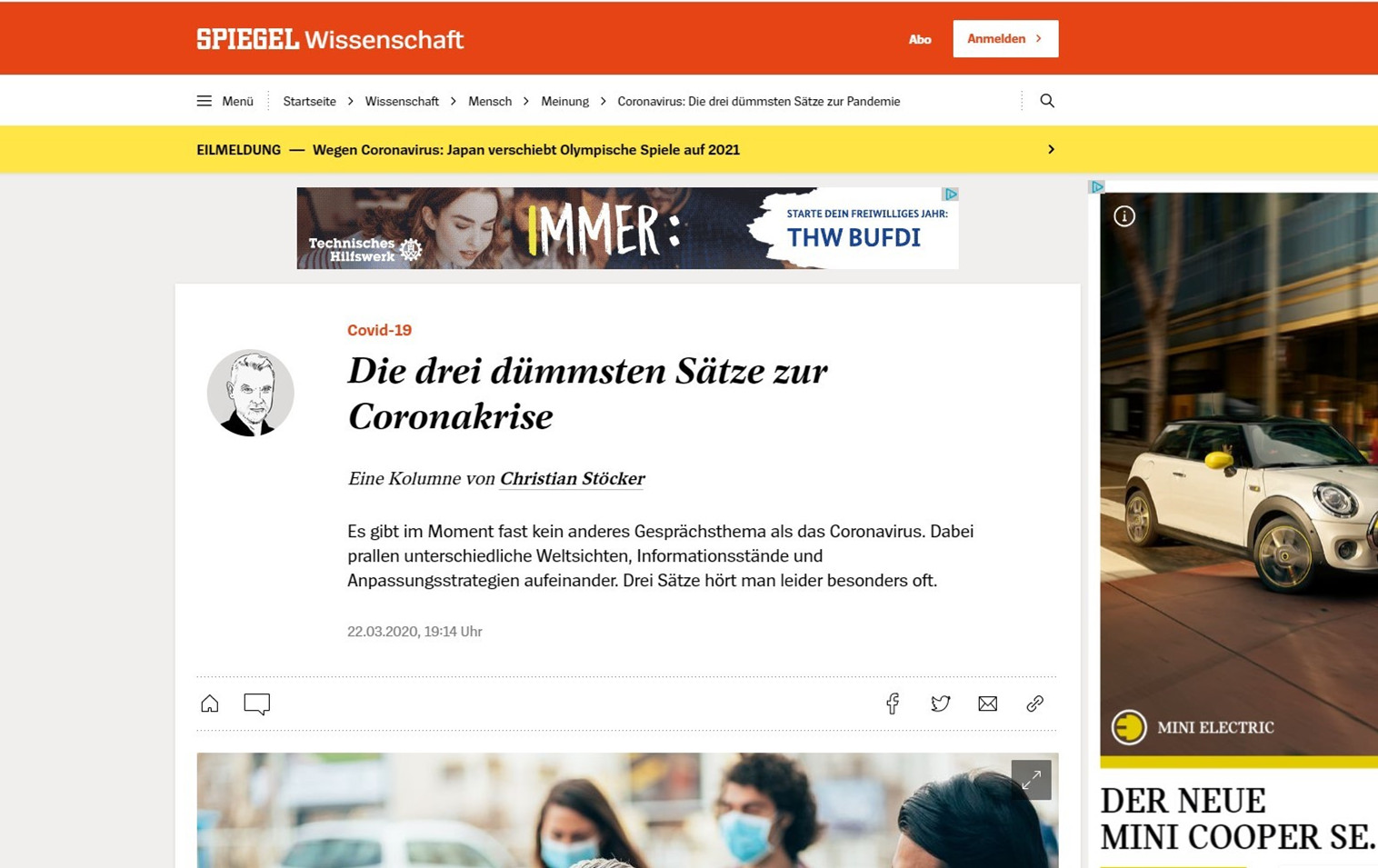
Task: Copy article link chain icon
Action: (1035, 703)
